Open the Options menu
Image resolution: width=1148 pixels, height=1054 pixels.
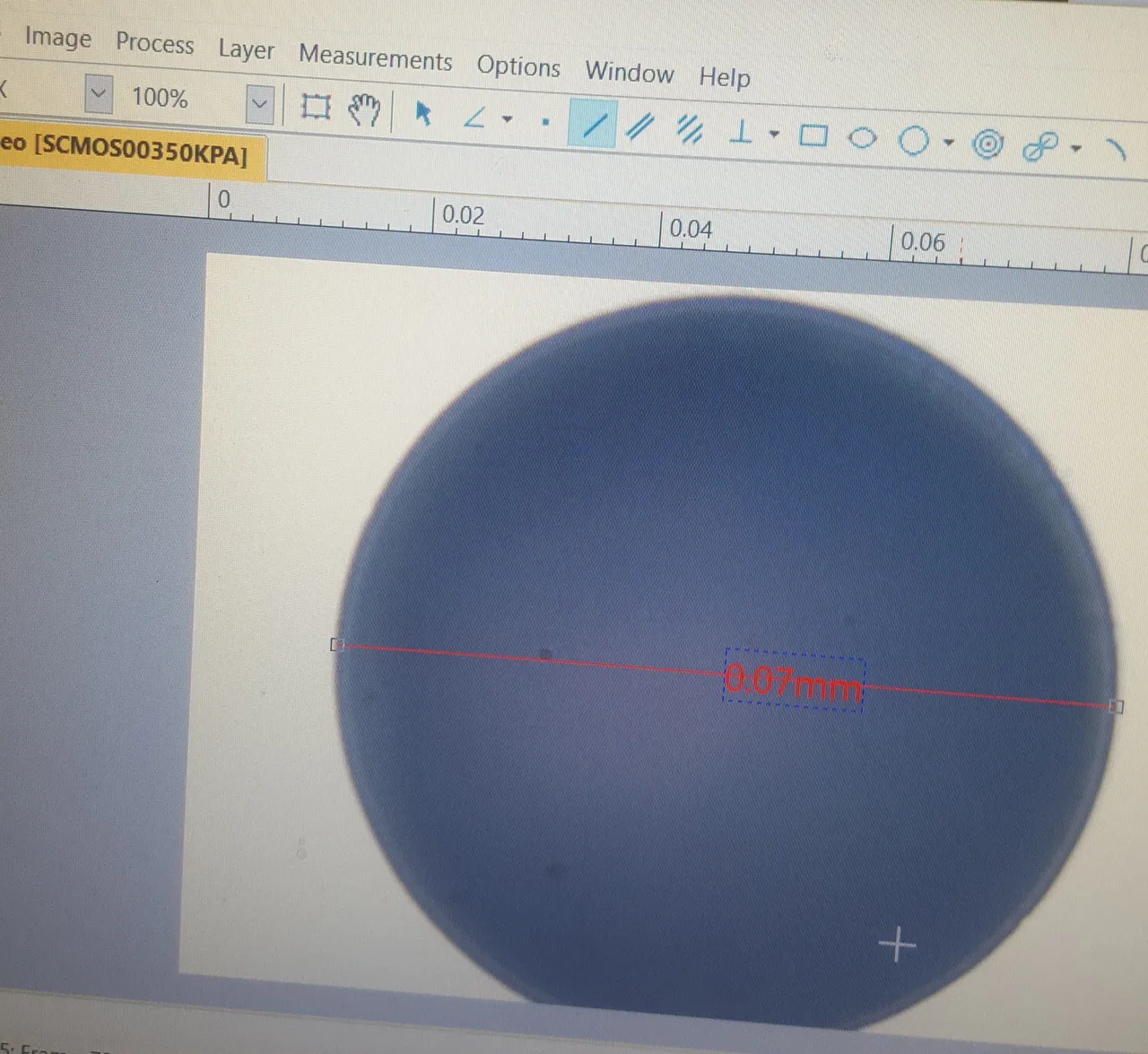[x=517, y=66]
